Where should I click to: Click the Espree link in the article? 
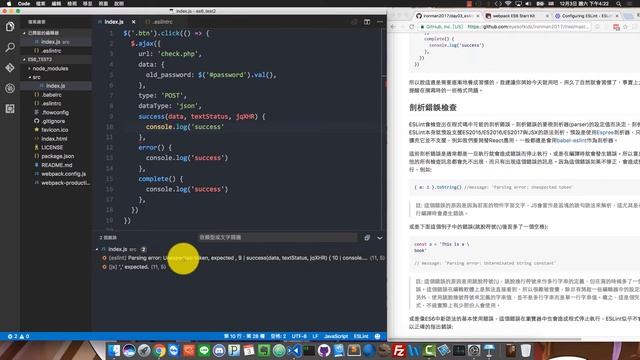tap(604, 133)
